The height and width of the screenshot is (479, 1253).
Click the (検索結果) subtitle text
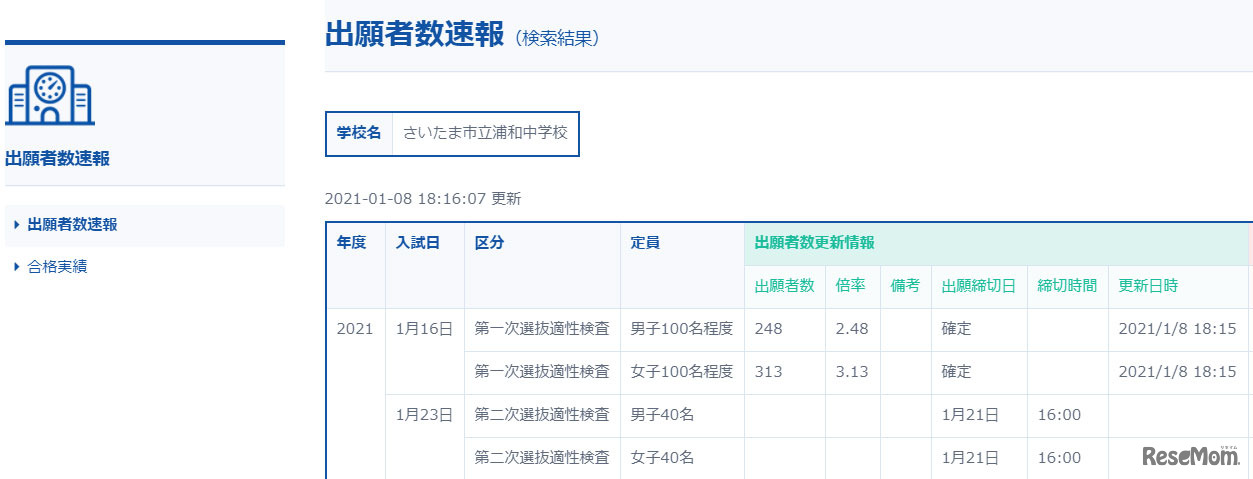click(x=557, y=38)
